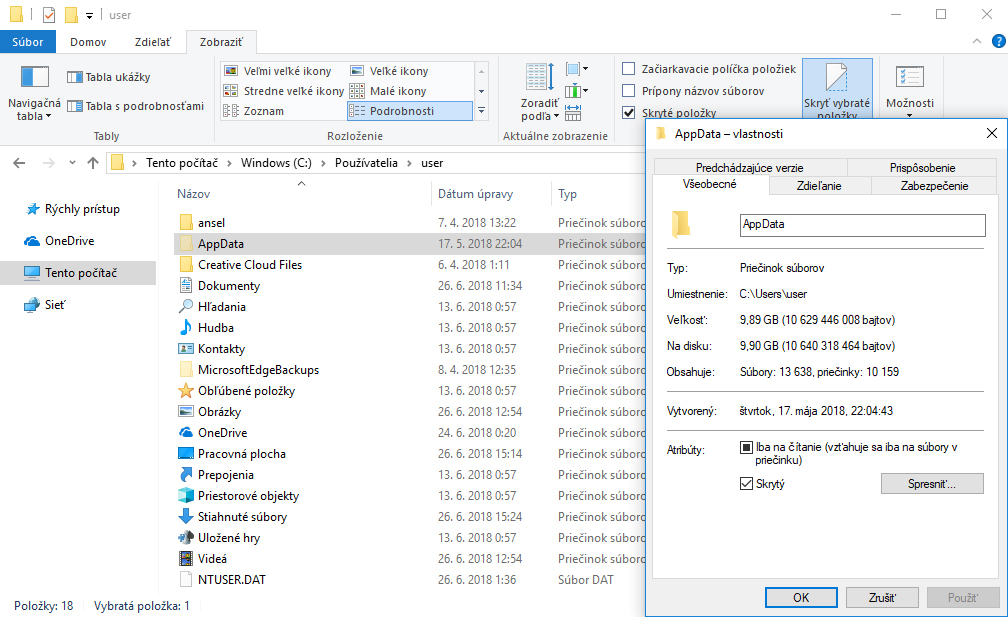The image size is (1008, 617).
Task: Open the add columns dropdown
Action: tap(577, 91)
